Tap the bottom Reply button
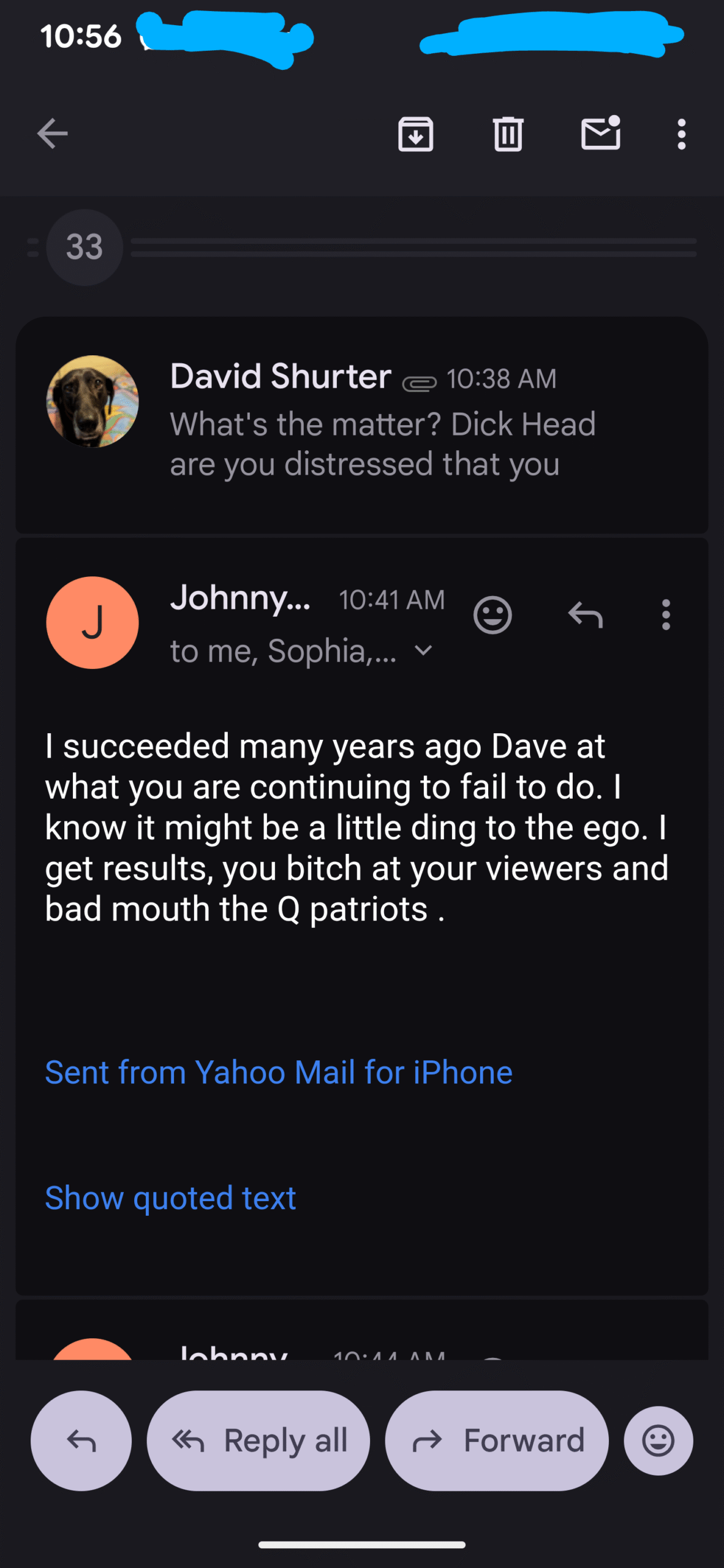The image size is (724, 1568). point(81,1441)
